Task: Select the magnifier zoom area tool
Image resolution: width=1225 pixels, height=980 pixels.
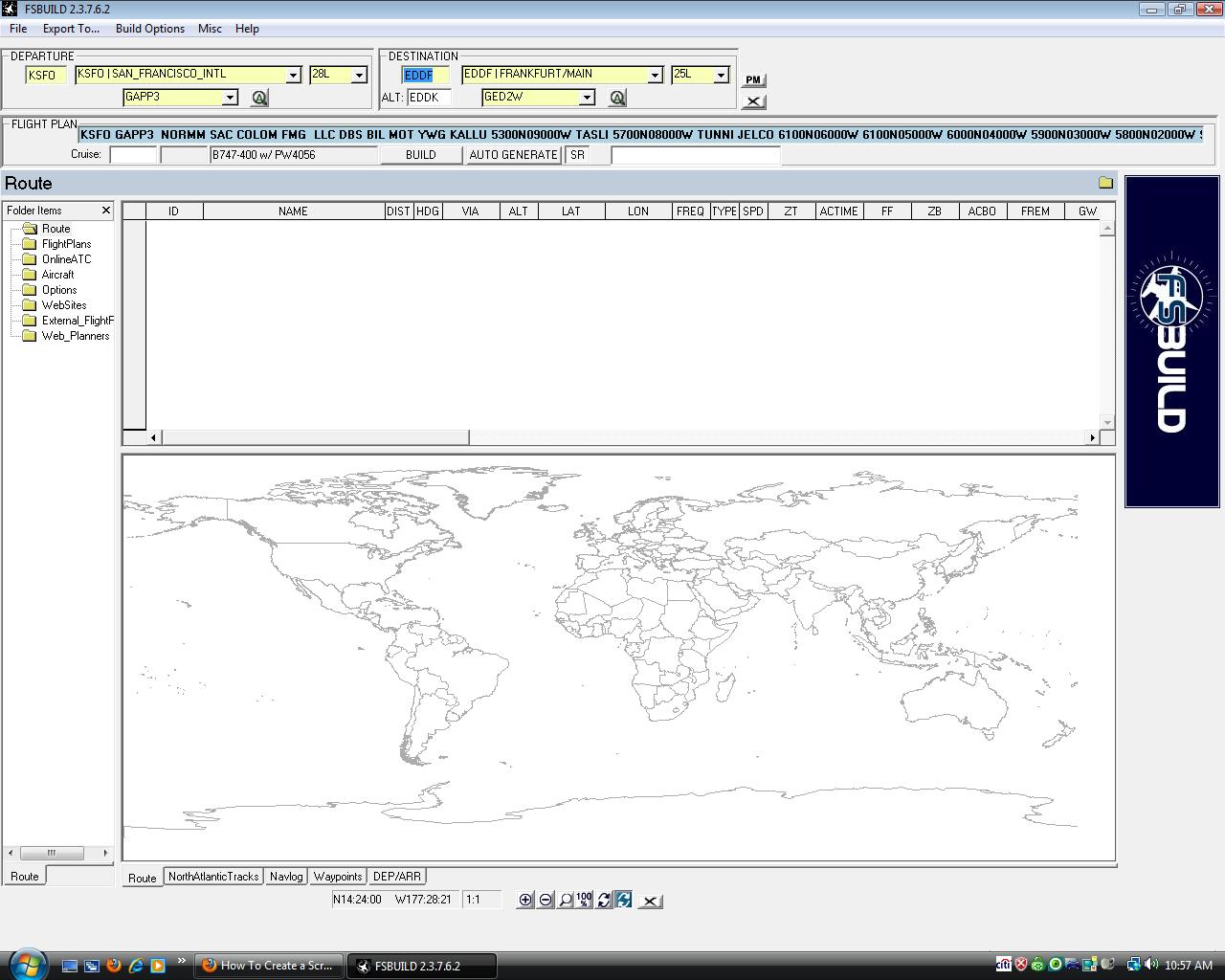Action: pos(566,900)
